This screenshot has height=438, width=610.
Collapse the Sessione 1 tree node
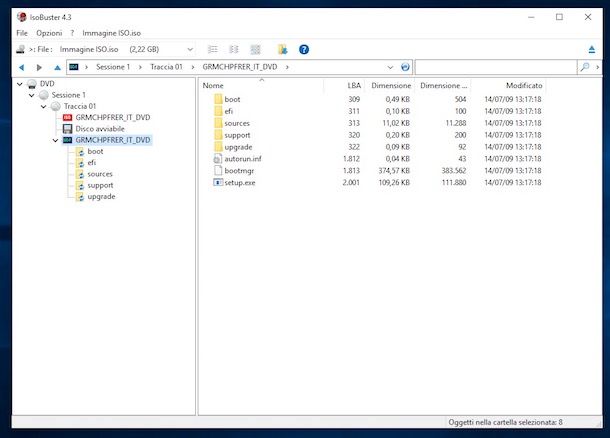32,95
